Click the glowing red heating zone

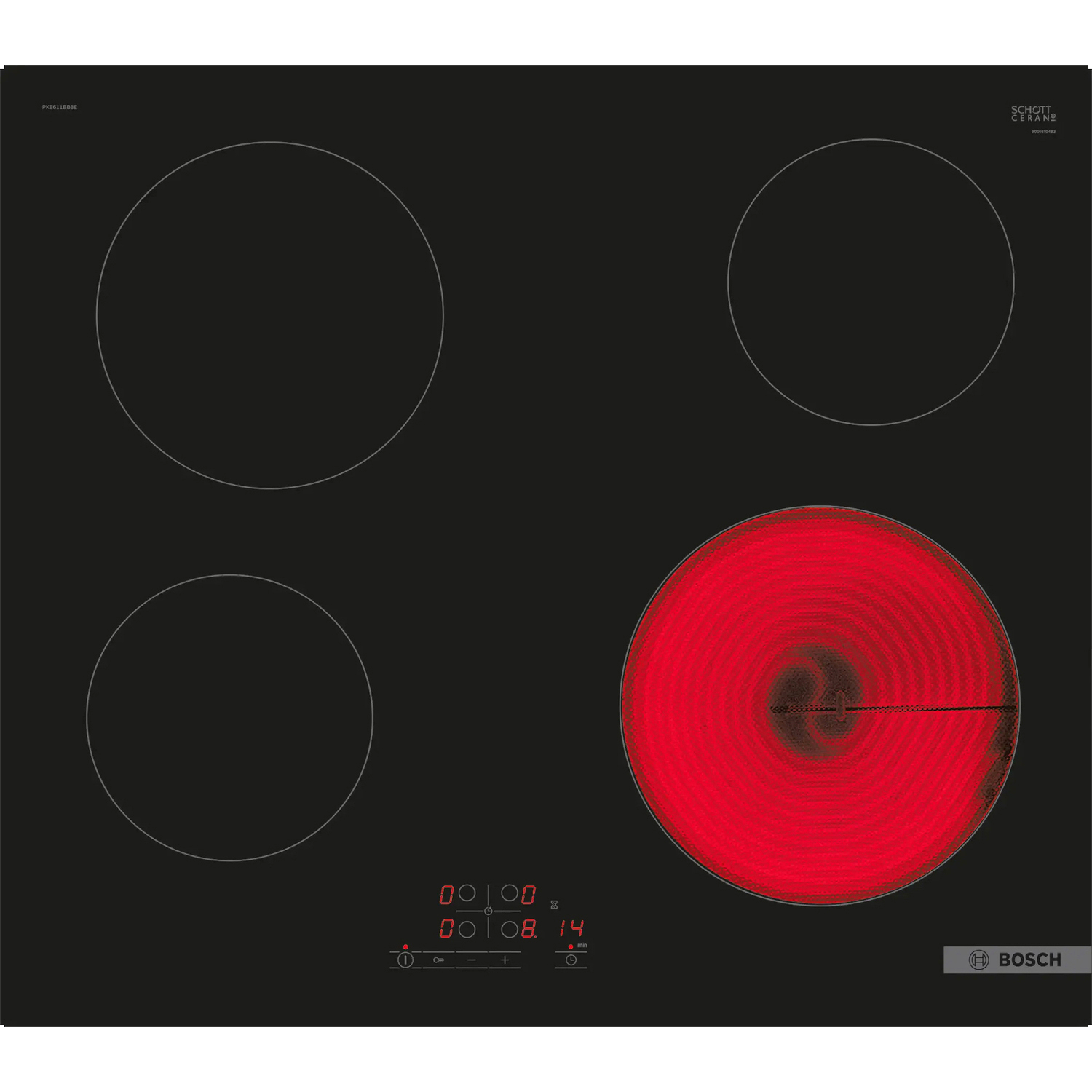point(820,705)
